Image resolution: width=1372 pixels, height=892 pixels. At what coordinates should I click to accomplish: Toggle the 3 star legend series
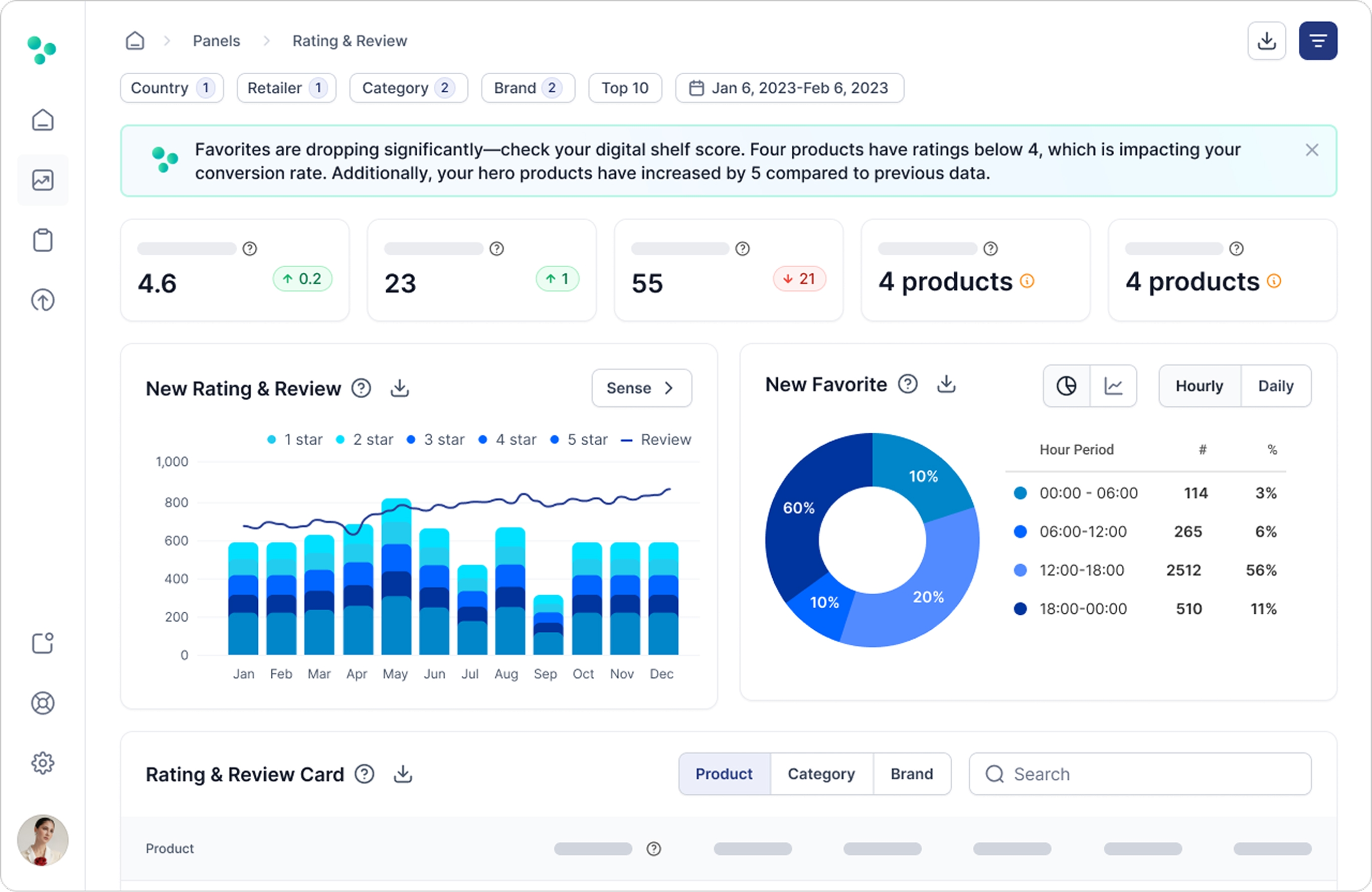point(435,440)
